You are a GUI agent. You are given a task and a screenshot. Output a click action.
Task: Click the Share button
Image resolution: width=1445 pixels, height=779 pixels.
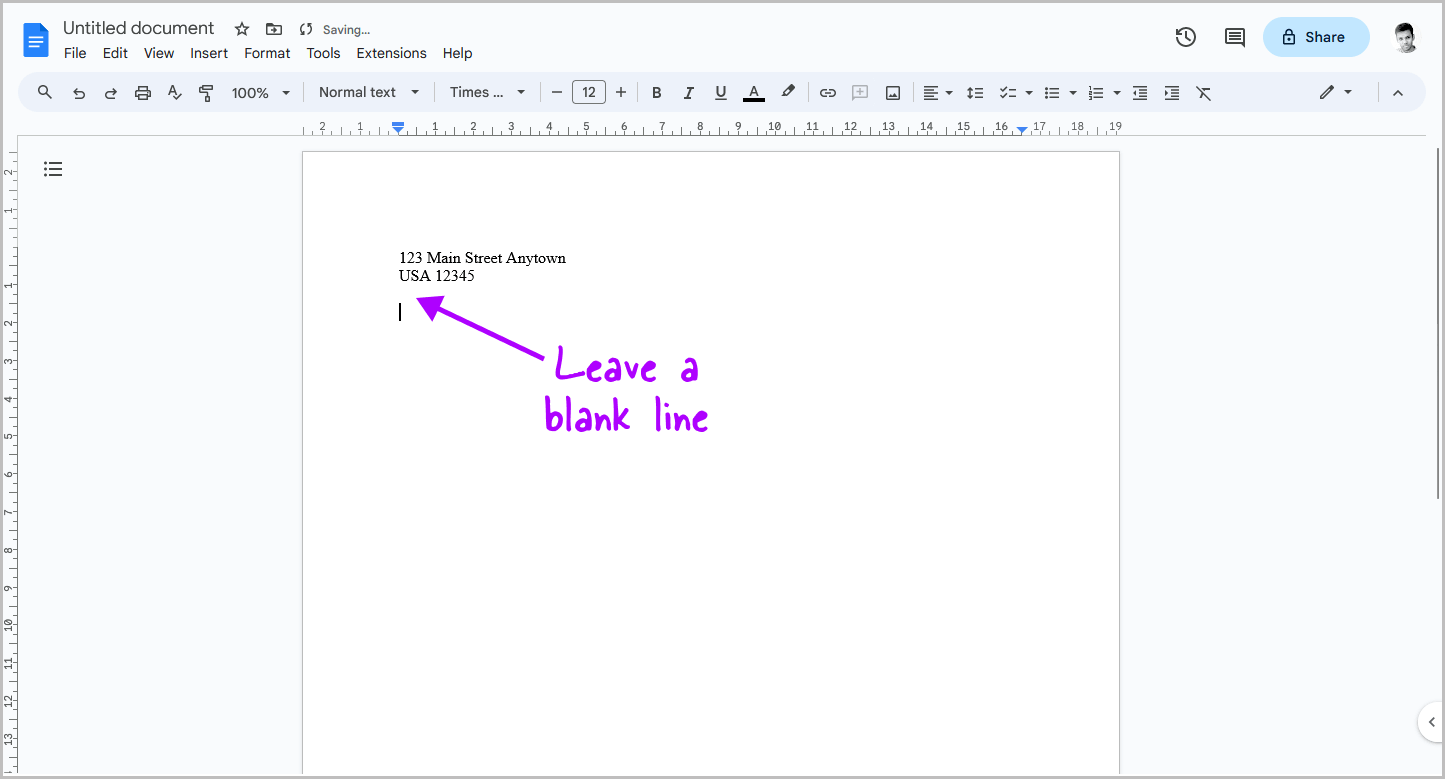coord(1315,36)
